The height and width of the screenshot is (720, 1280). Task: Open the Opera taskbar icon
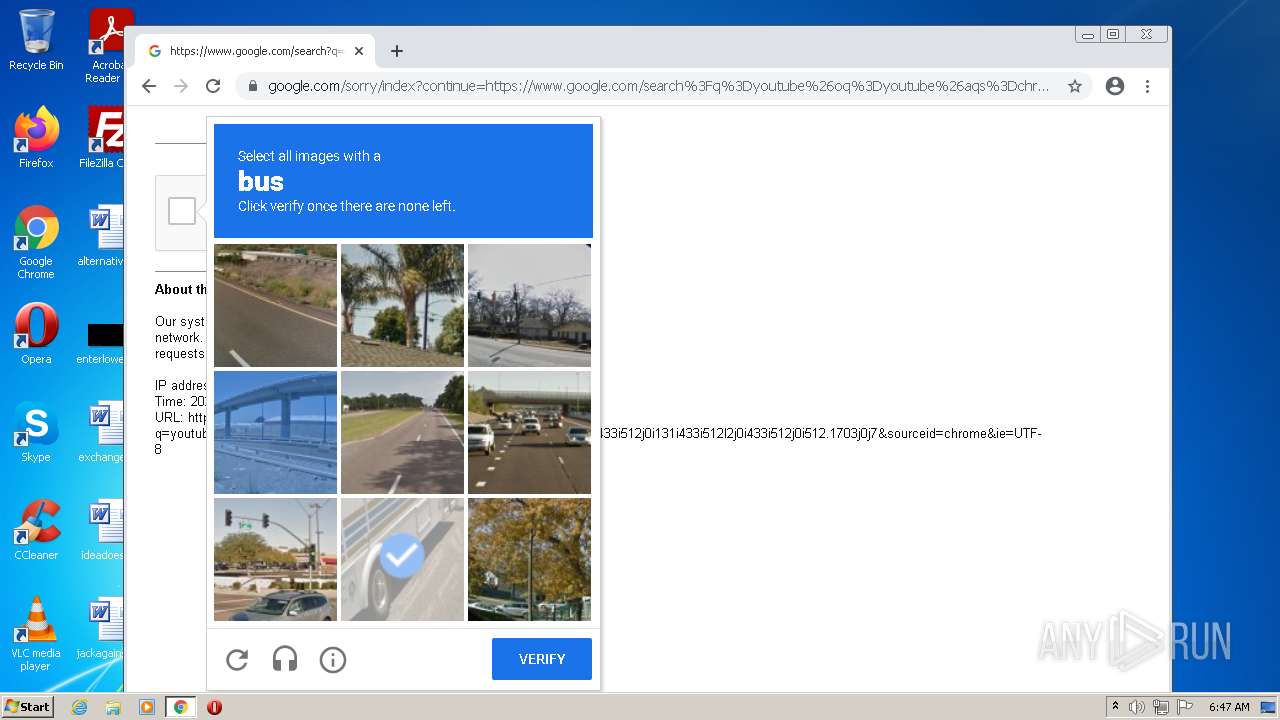pos(214,707)
